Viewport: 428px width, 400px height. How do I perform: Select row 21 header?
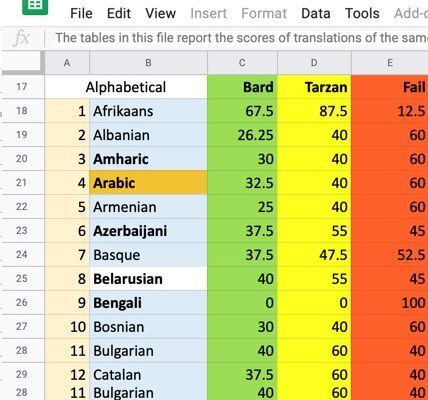(23, 182)
